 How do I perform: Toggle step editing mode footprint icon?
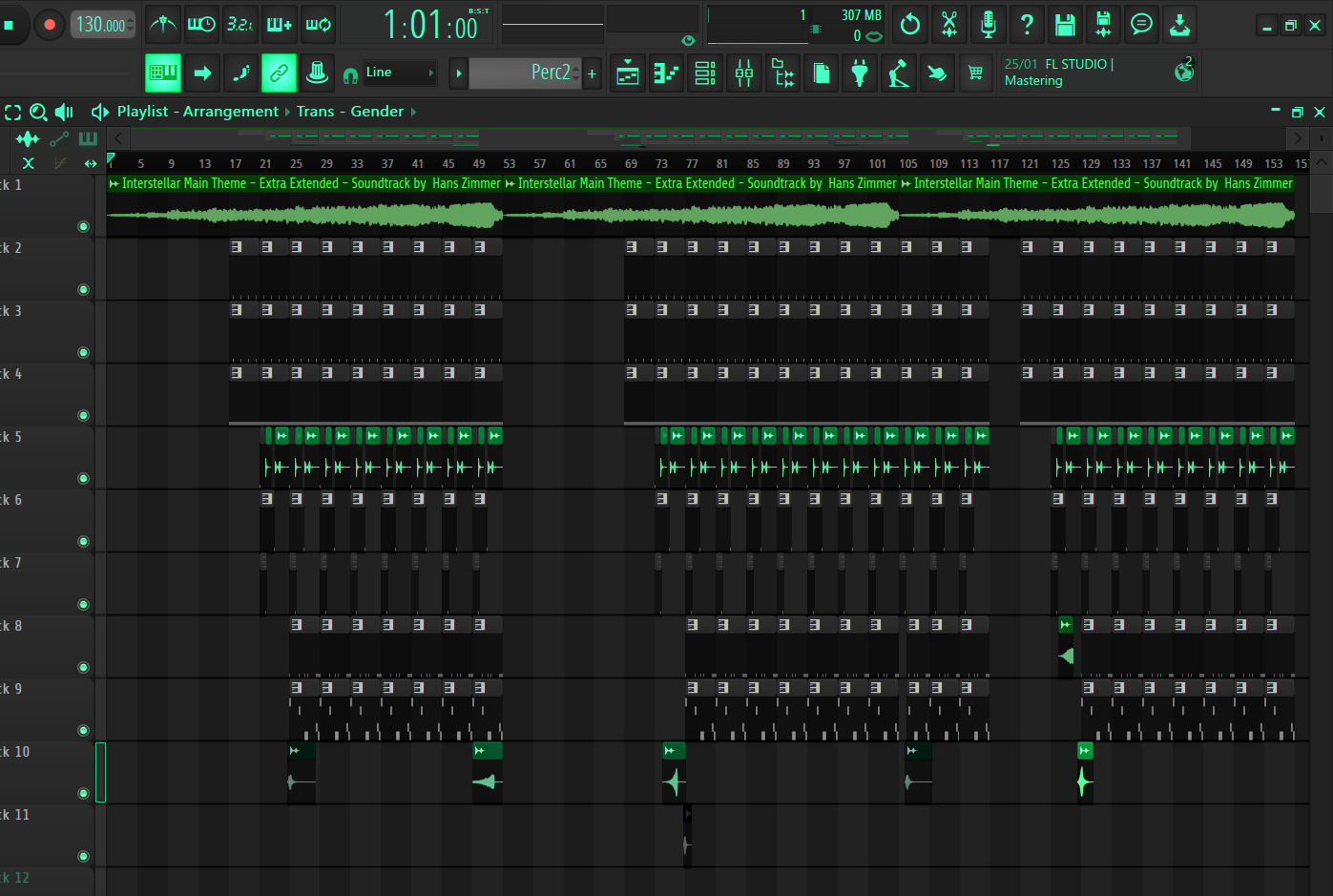coord(240,73)
